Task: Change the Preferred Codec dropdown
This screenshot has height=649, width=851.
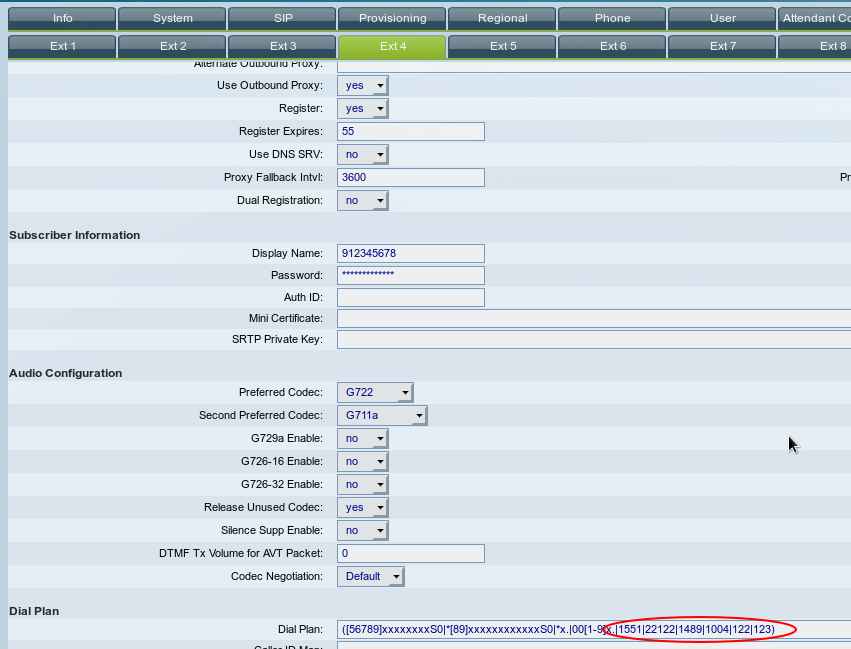Action: click(375, 392)
